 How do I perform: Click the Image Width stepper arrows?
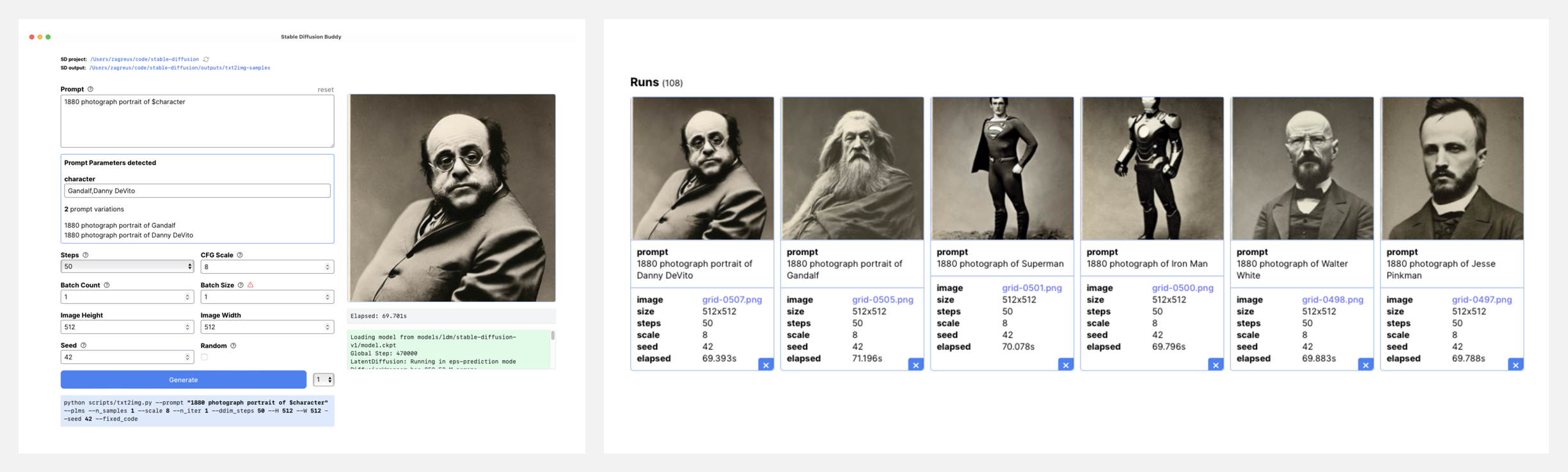pos(328,327)
